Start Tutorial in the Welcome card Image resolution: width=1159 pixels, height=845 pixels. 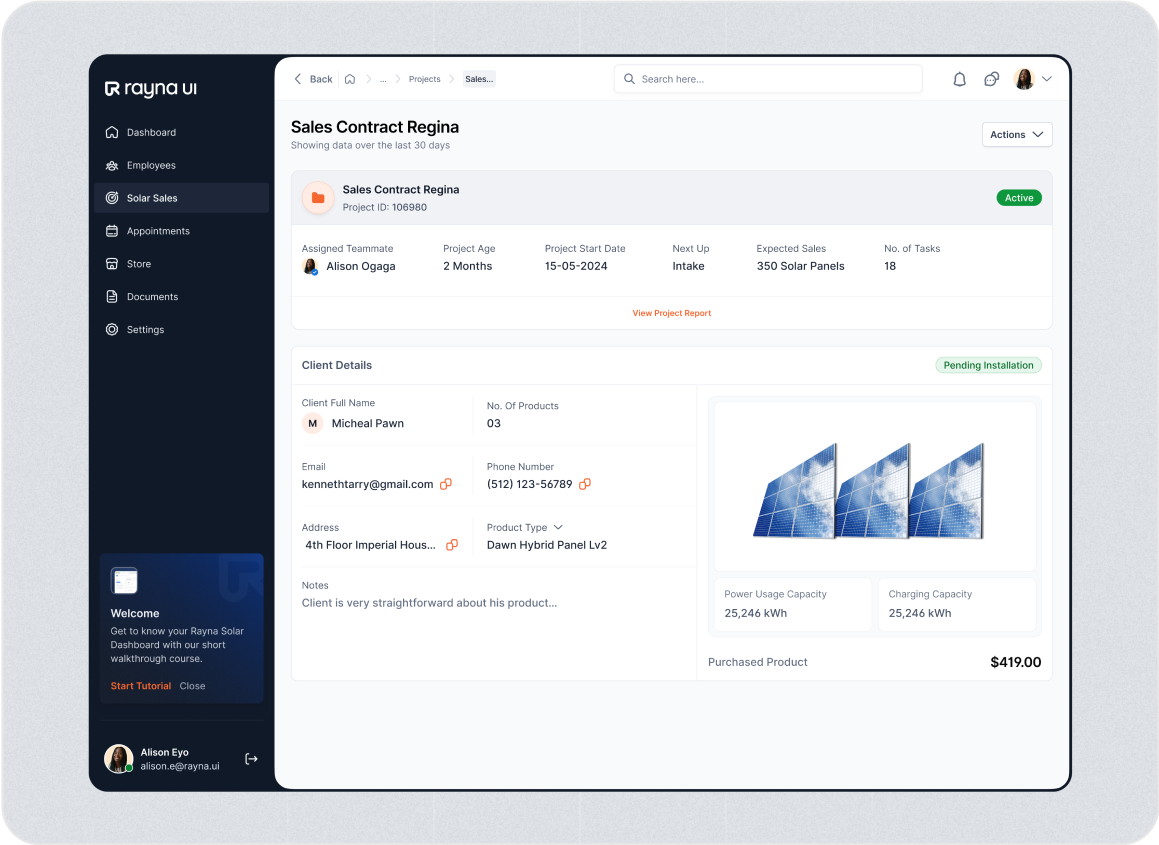coord(140,686)
